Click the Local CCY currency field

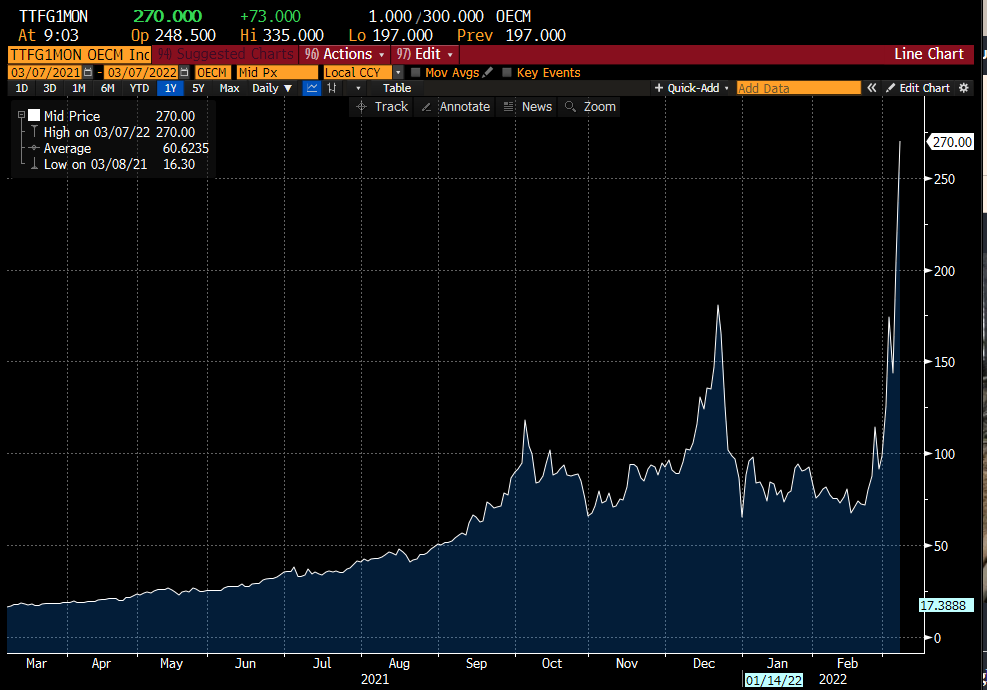pyautogui.click(x=358, y=72)
